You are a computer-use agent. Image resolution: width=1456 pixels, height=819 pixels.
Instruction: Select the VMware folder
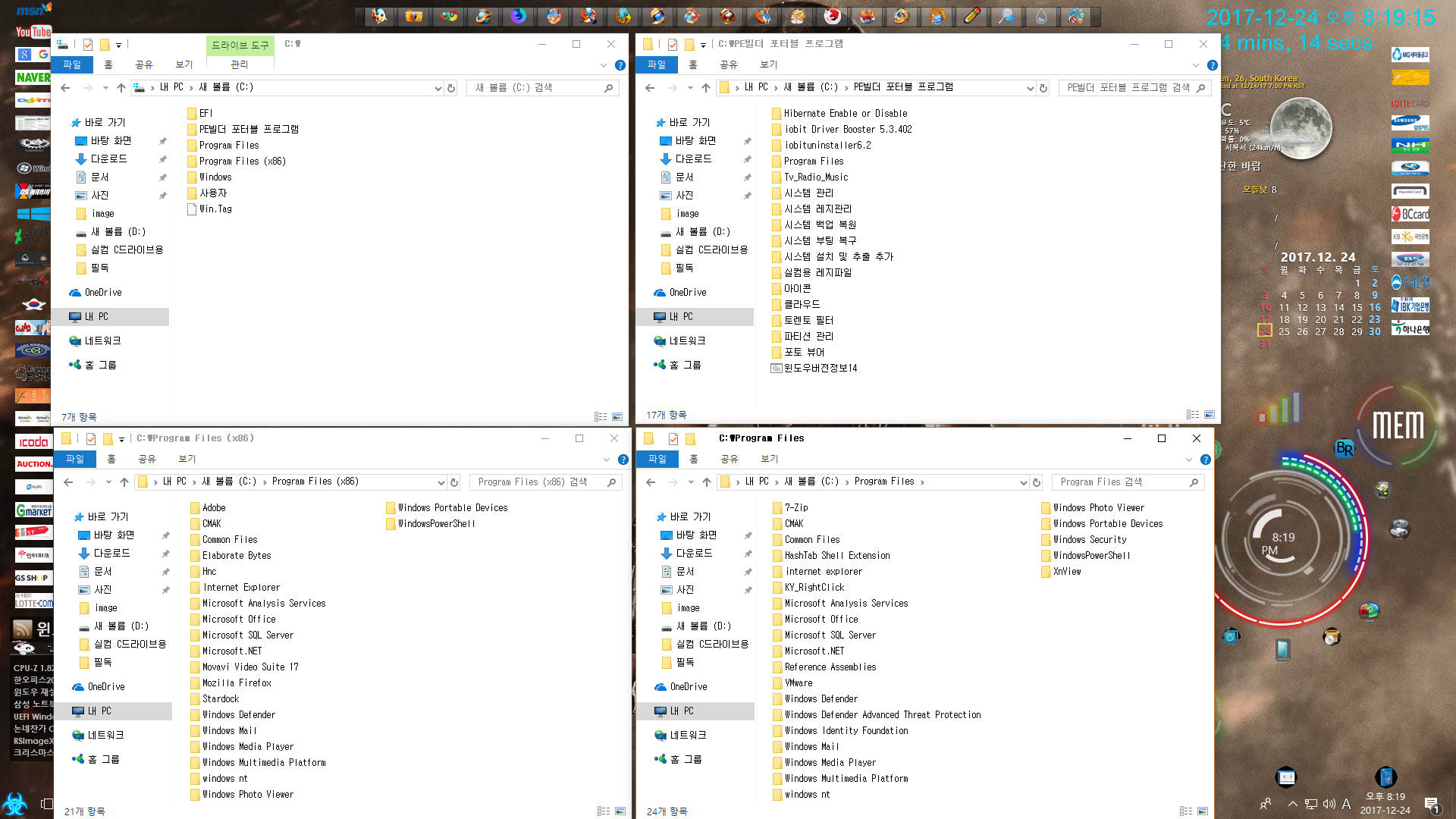798,683
